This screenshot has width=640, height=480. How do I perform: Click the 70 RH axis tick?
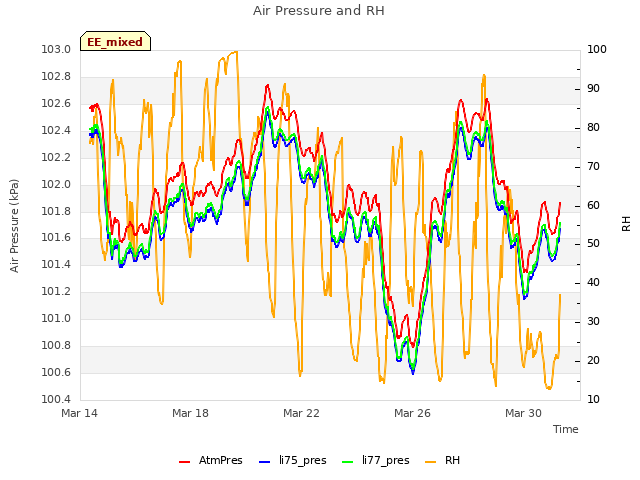[x=593, y=167]
